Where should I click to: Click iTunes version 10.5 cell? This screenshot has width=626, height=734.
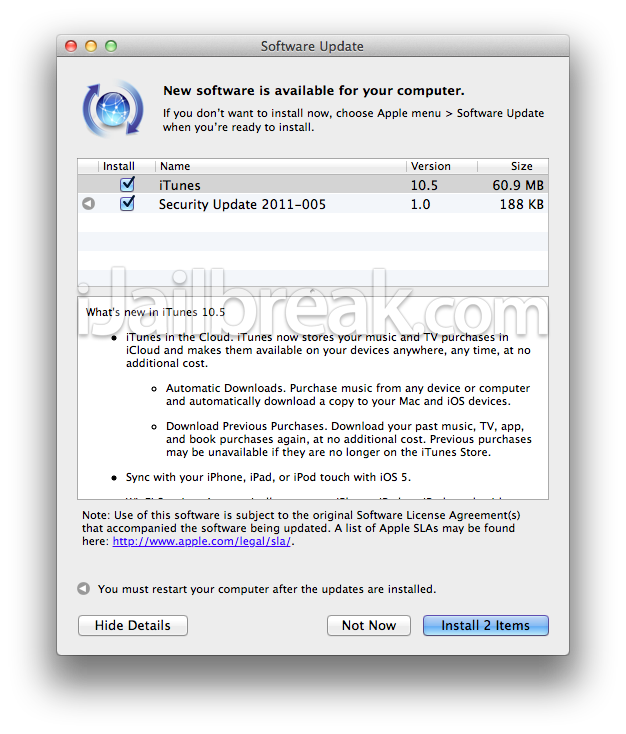[x=424, y=185]
